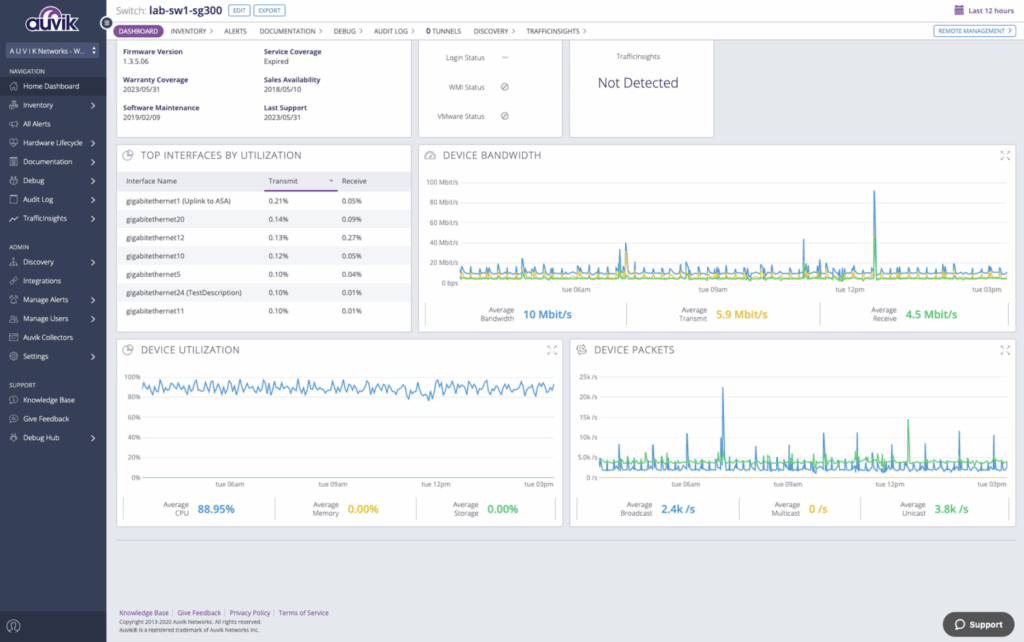The width and height of the screenshot is (1024, 642).
Task: Open the Alerts top tab
Action: 235,31
